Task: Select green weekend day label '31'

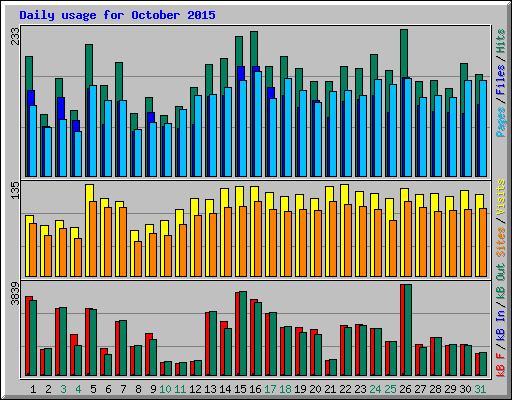Action: click(x=480, y=389)
